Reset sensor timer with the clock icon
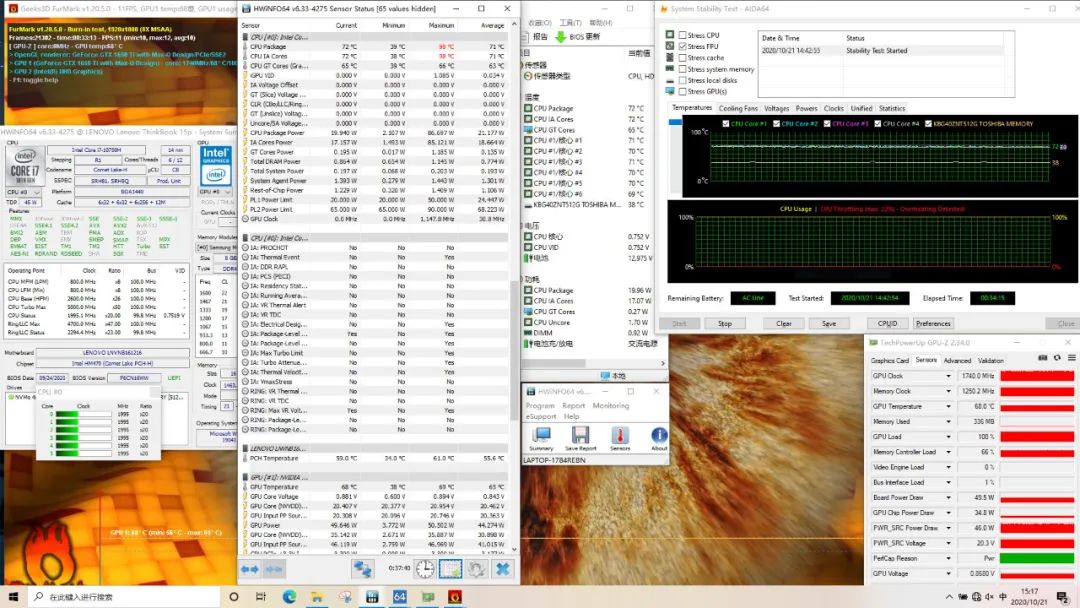 pos(425,569)
